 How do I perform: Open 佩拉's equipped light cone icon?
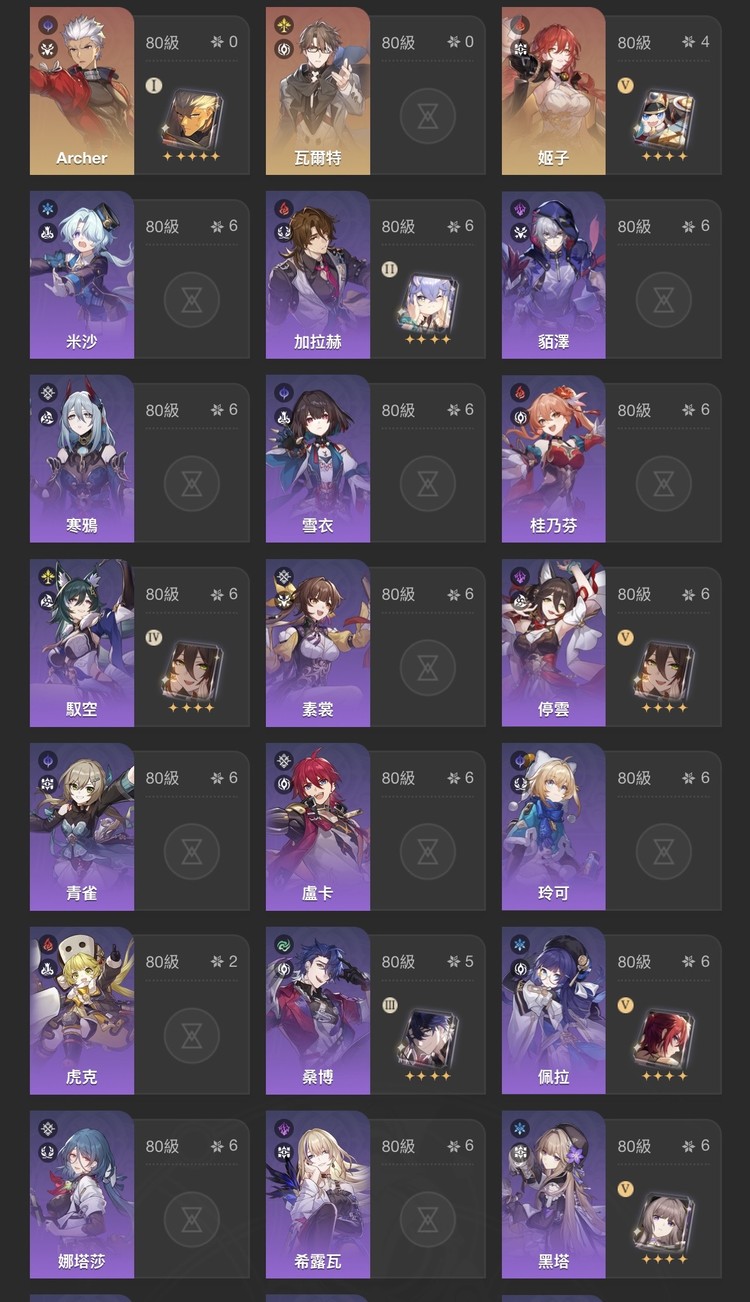coord(663,1037)
